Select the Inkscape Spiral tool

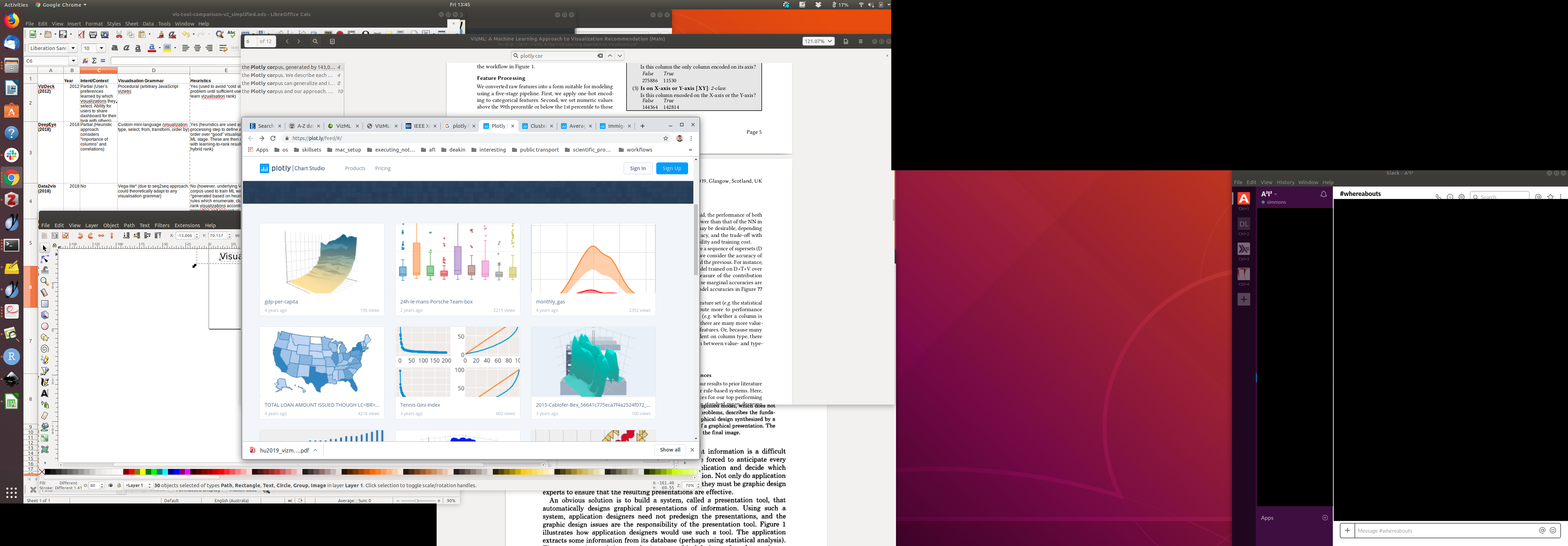[44, 349]
